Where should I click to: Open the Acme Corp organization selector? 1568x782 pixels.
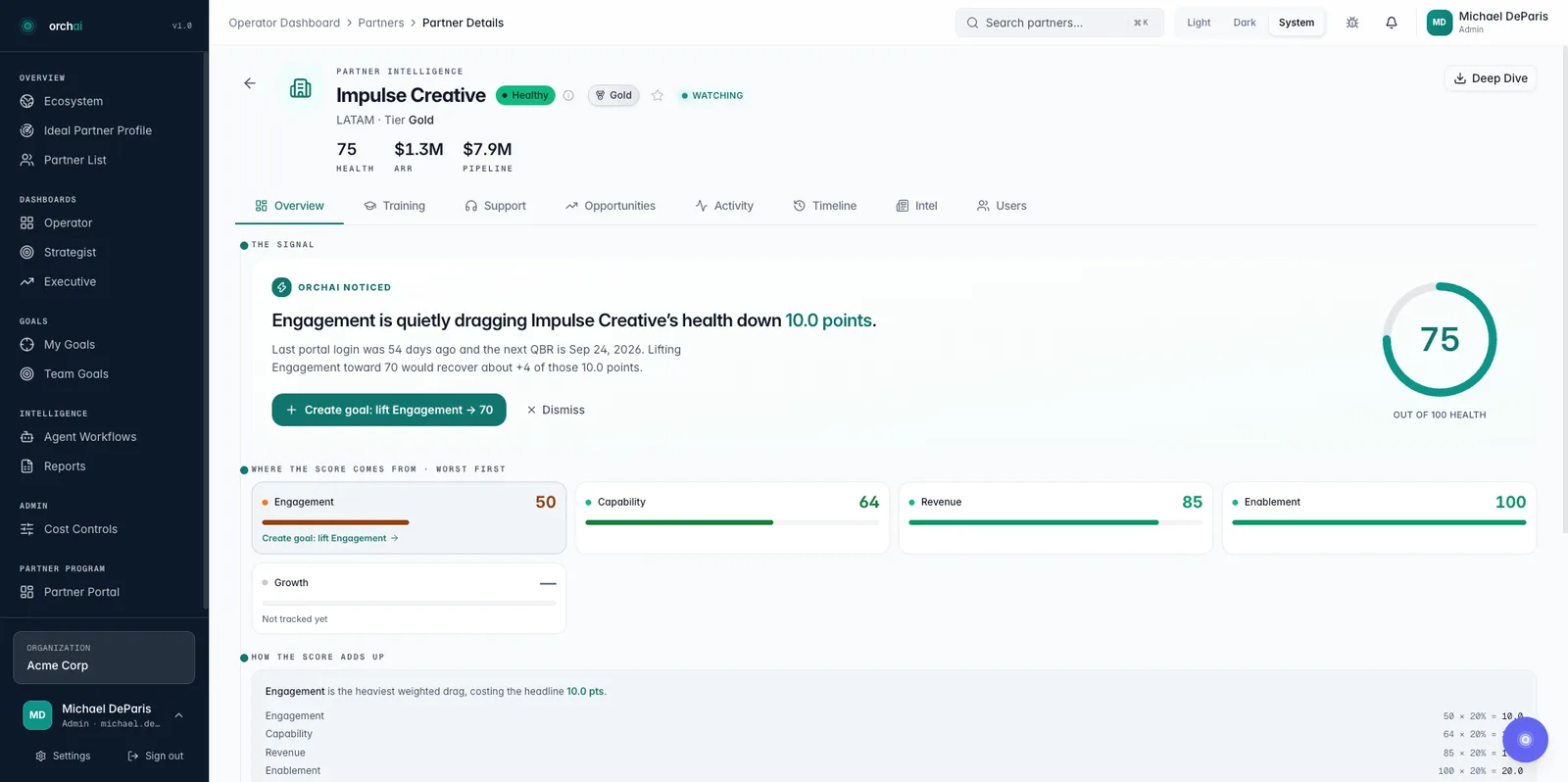[104, 658]
